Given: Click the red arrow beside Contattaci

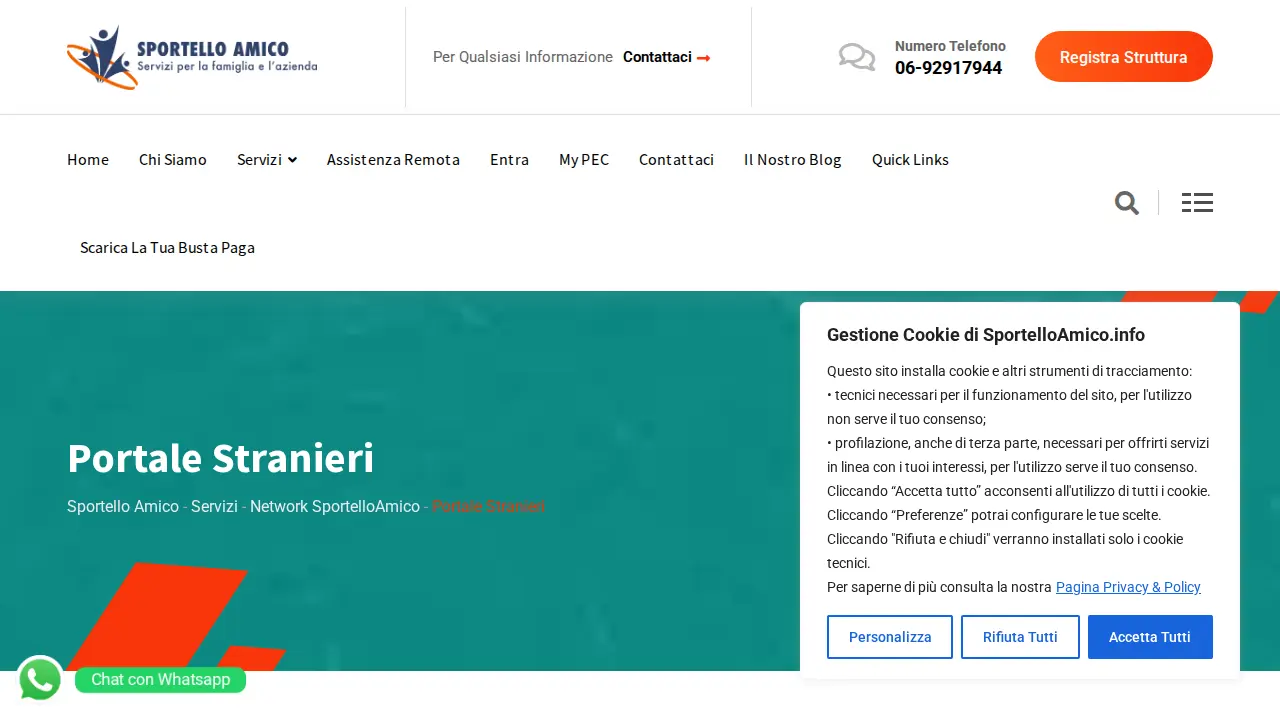Looking at the screenshot, I should [704, 58].
